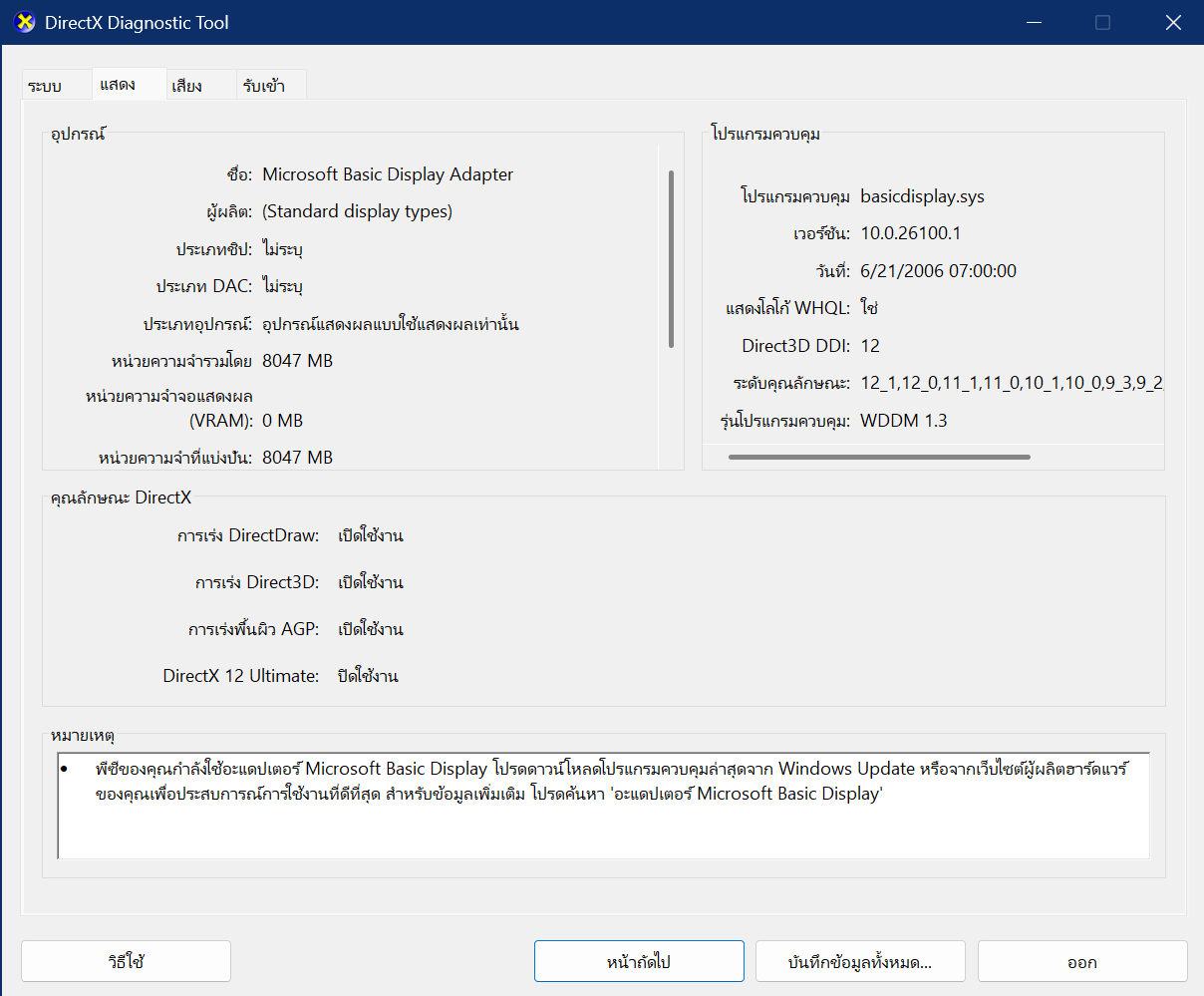Go to the รับเข้า tab
Image resolution: width=1204 pixels, height=996 pixels.
point(263,86)
